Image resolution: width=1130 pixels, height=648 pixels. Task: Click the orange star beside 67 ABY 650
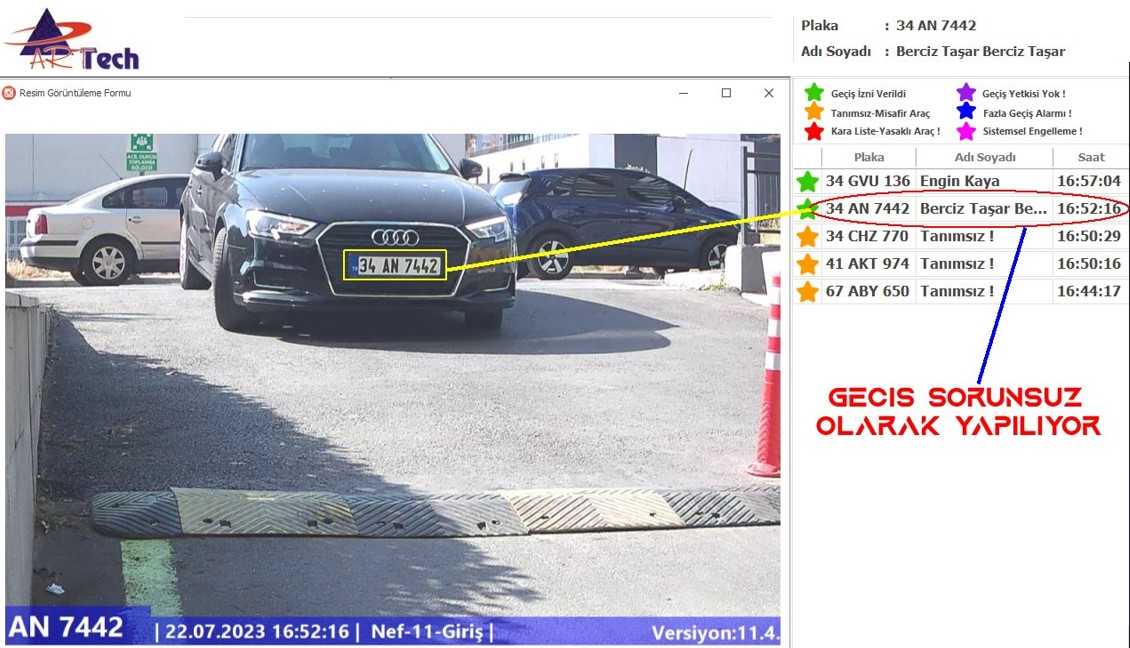[808, 291]
